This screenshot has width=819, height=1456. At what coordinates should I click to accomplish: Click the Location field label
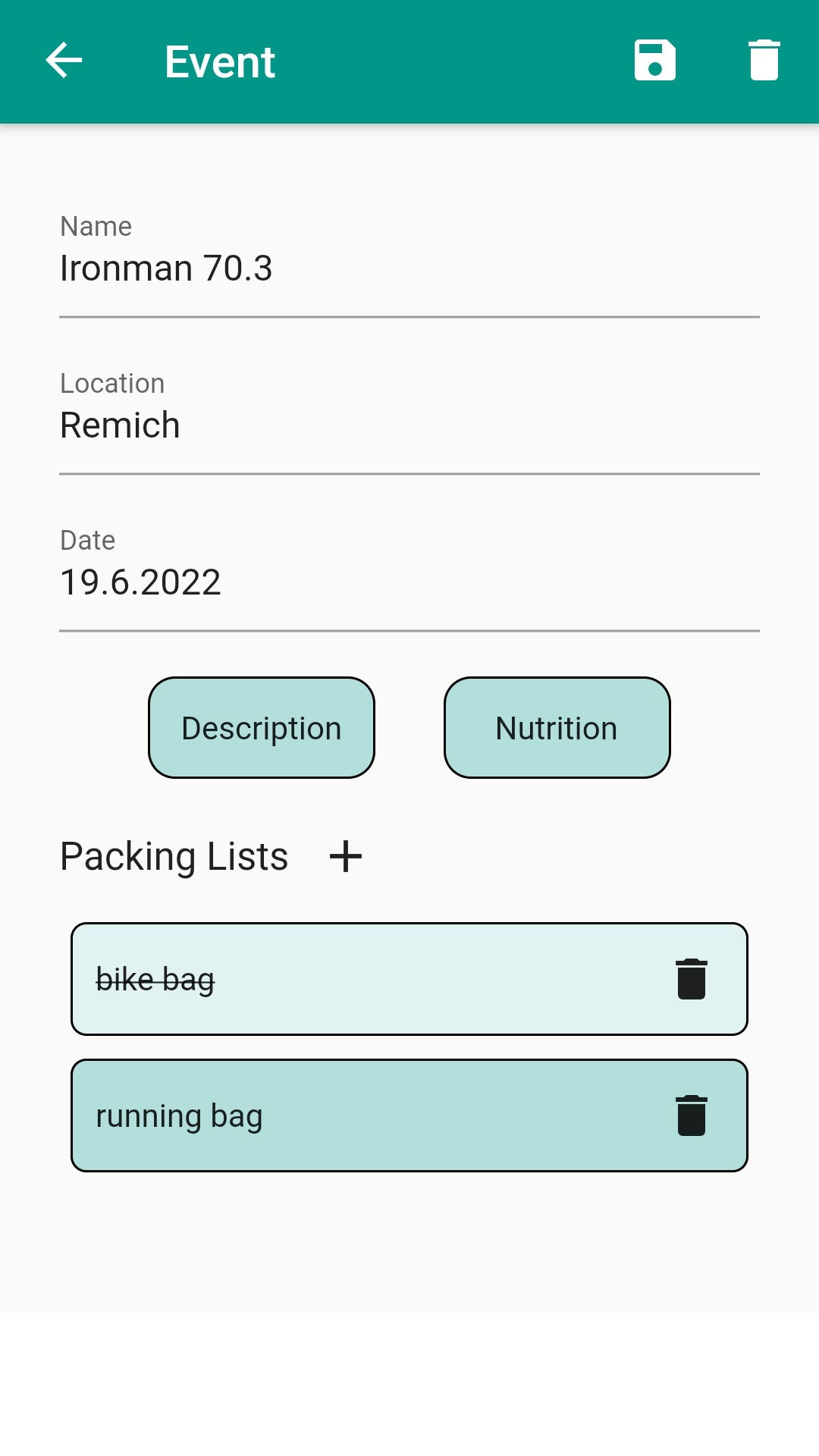112,384
